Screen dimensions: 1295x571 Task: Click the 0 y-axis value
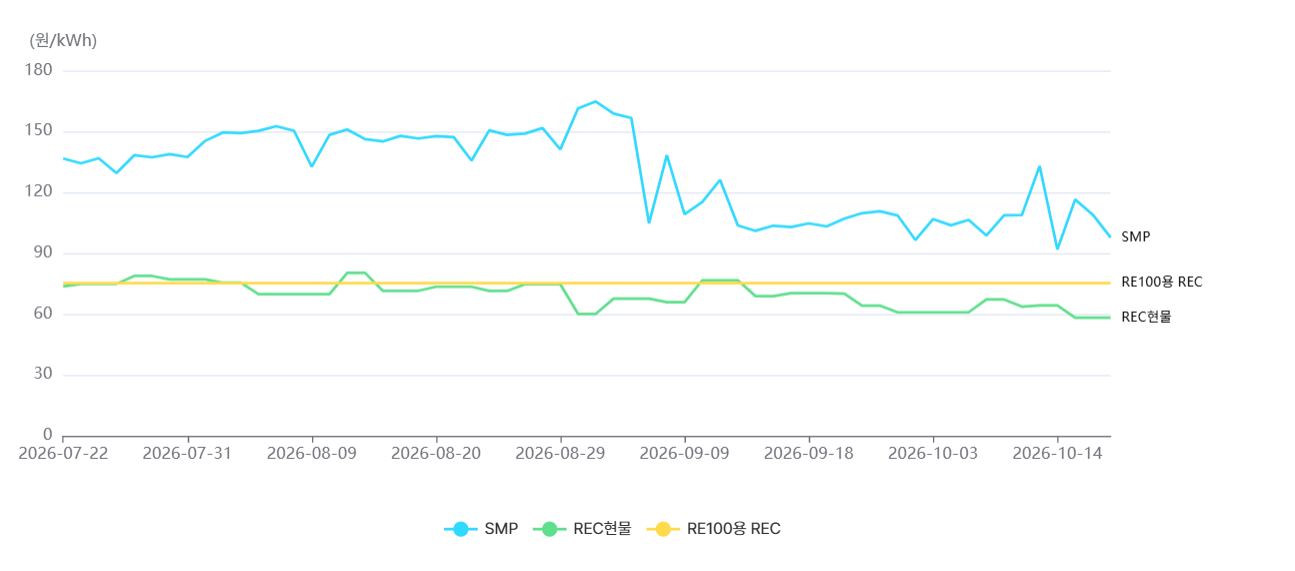click(49, 435)
